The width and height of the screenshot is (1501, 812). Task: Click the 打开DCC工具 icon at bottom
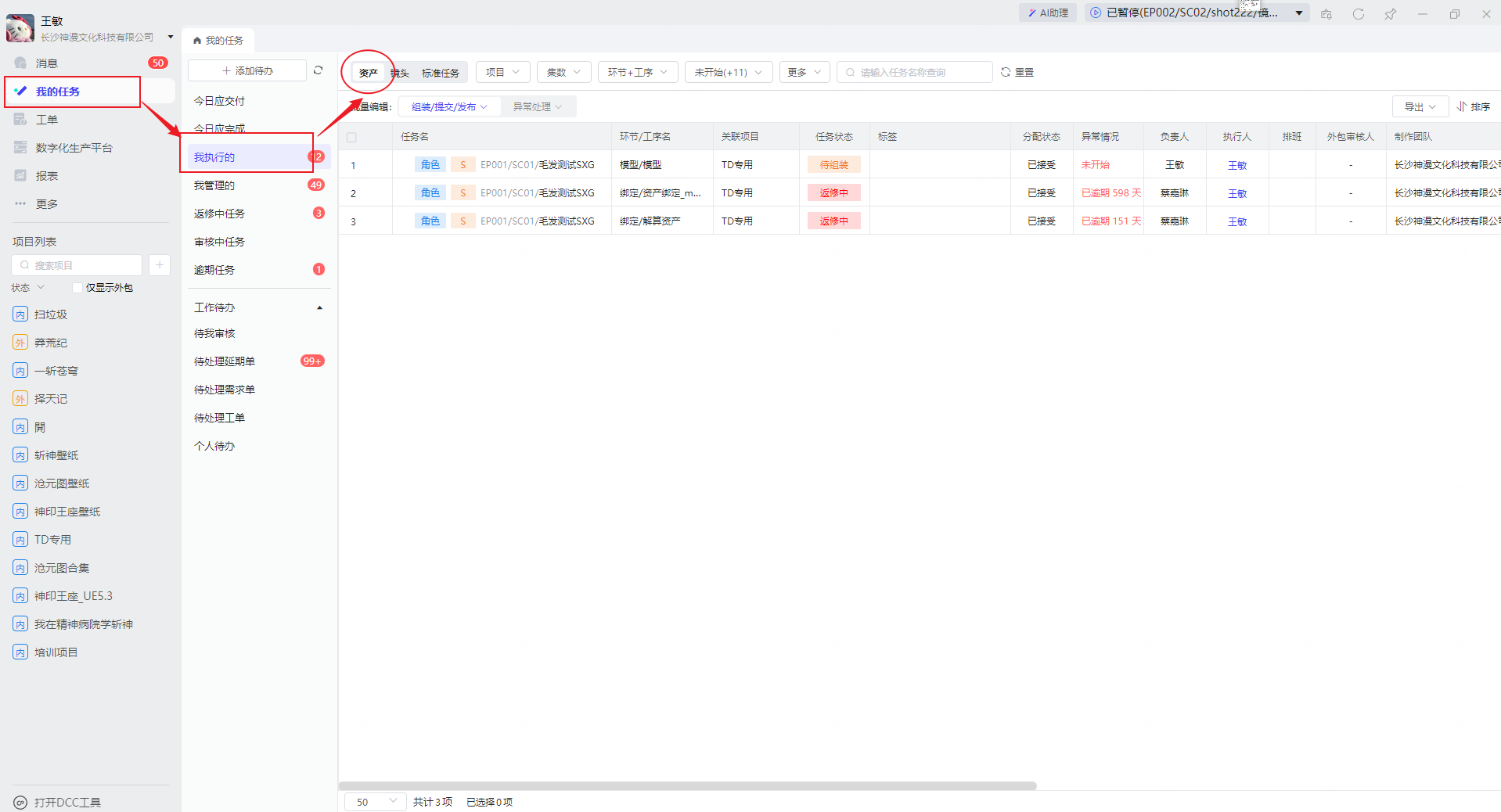21,803
